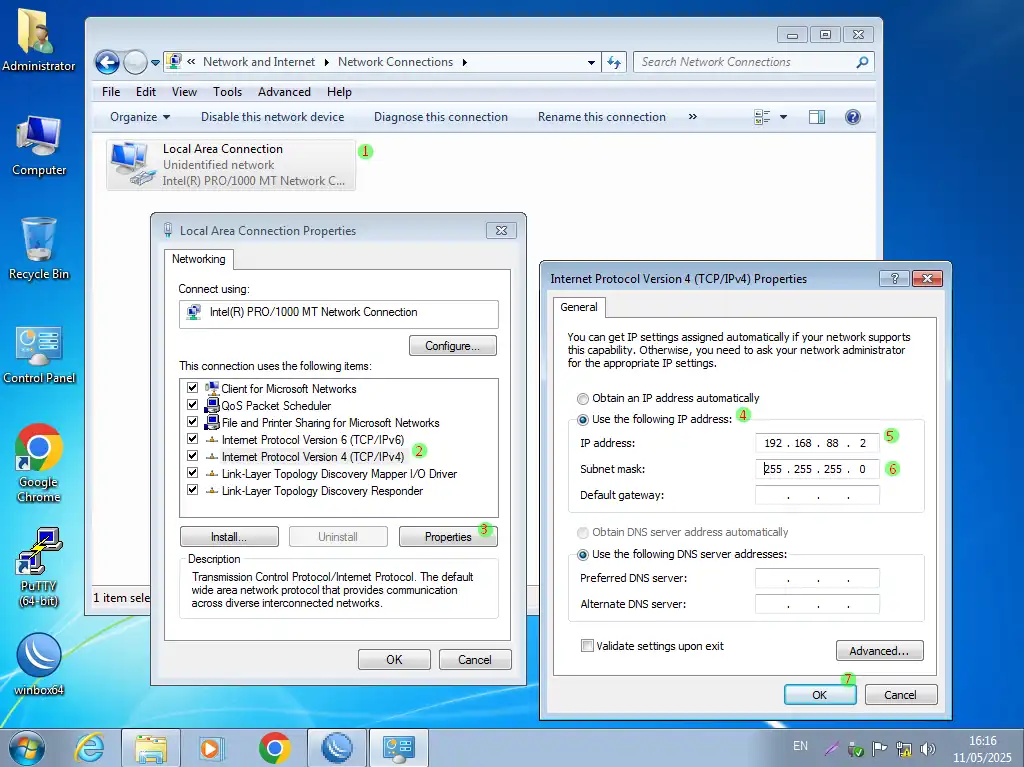Open WinBox64 desktop shortcut icon
This screenshot has width=1024, height=767.
[x=39, y=656]
